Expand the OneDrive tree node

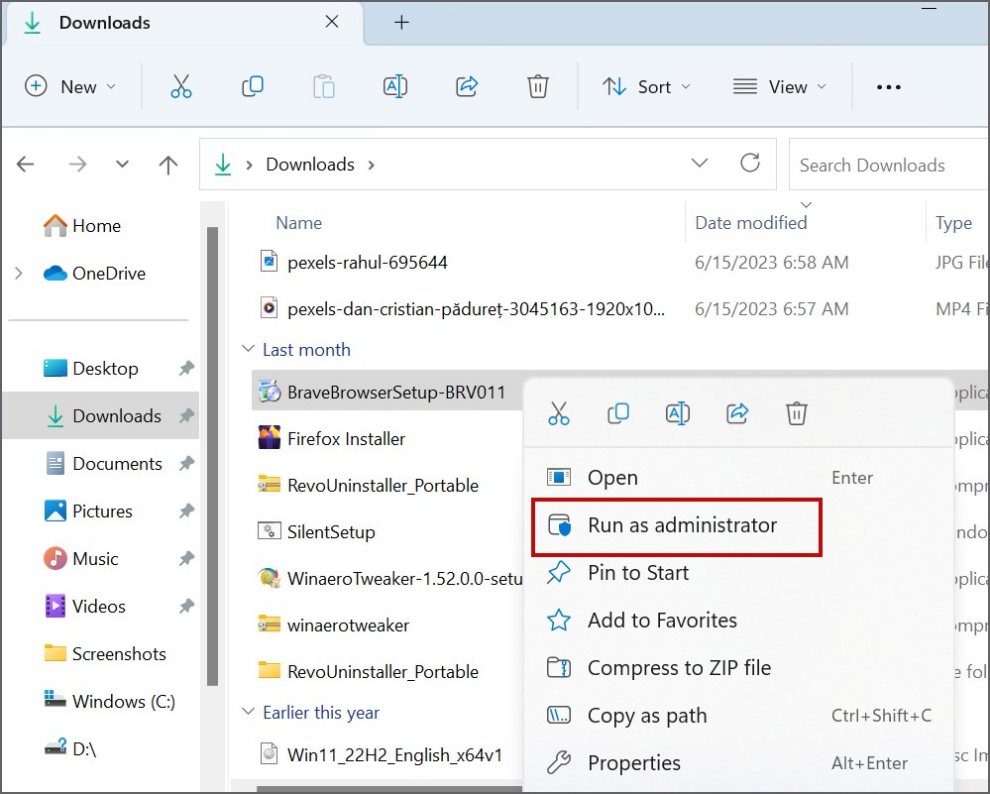pos(19,273)
